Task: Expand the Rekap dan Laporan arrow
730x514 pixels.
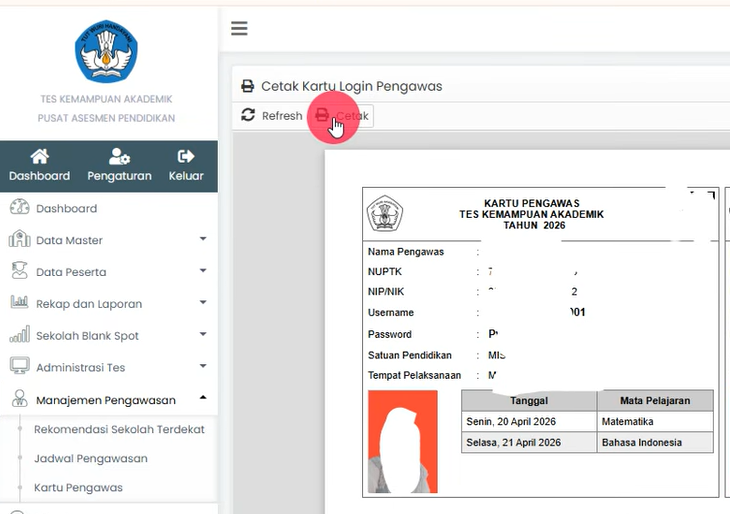Action: pyautogui.click(x=203, y=302)
